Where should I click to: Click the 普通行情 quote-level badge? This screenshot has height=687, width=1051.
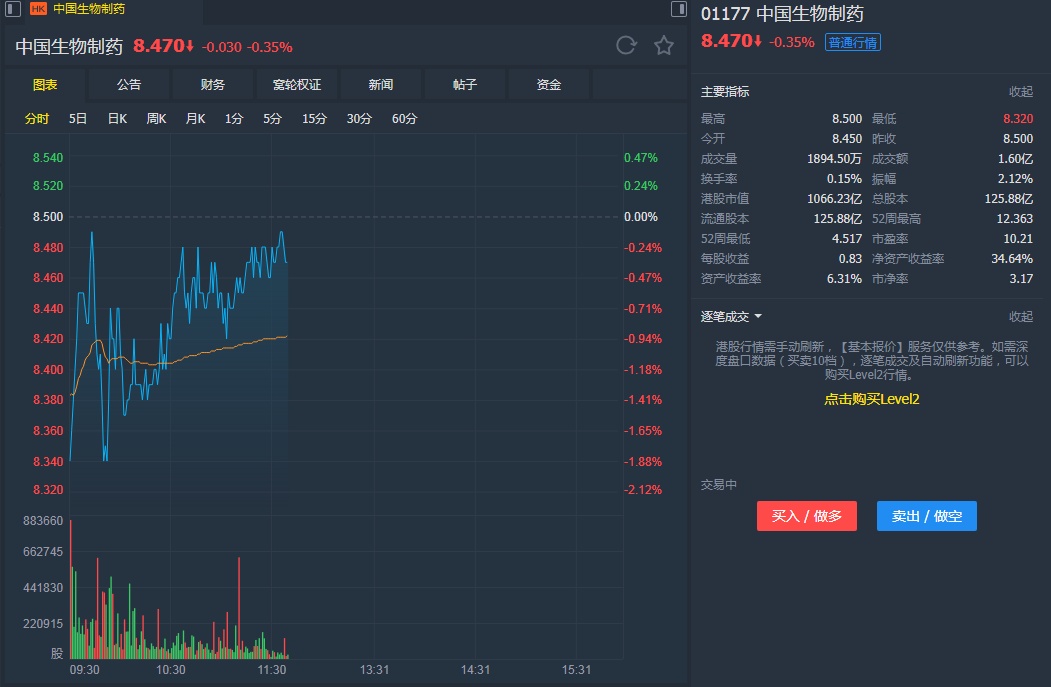853,42
